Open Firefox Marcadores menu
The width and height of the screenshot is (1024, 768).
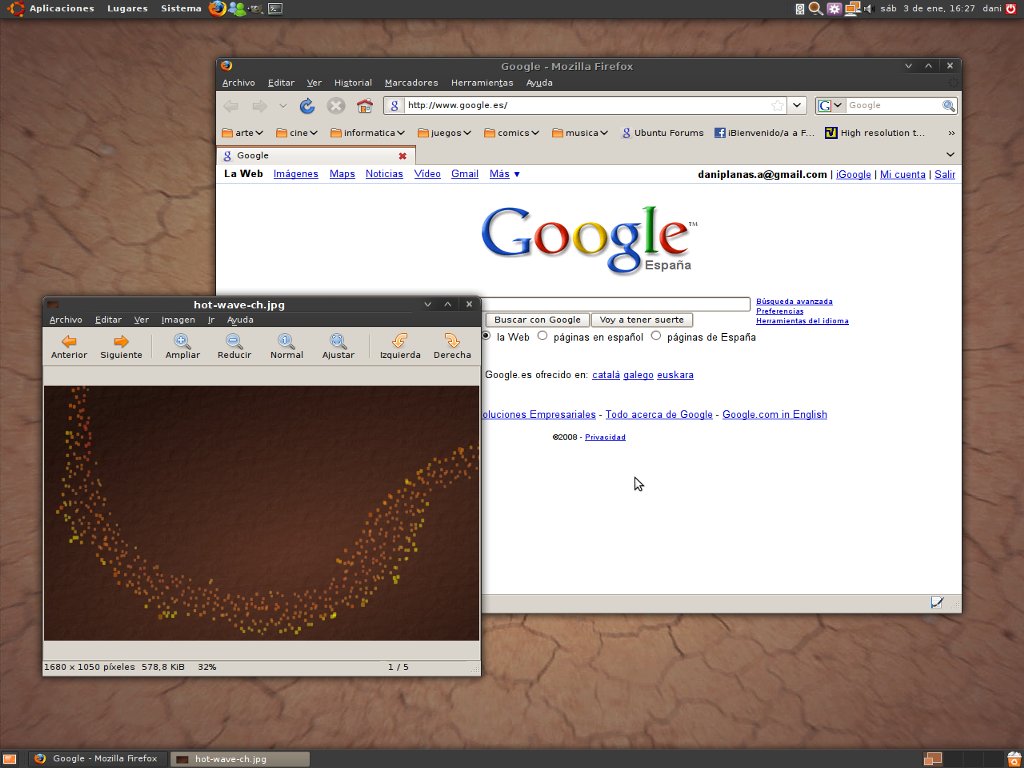click(411, 83)
